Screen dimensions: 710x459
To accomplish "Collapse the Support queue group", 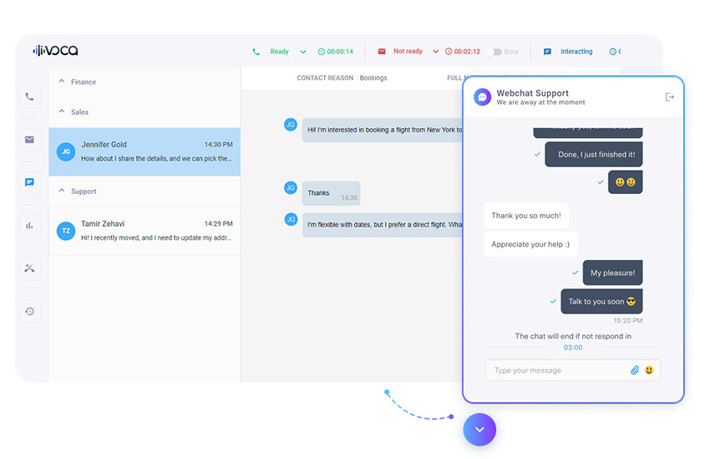I will click(62, 191).
